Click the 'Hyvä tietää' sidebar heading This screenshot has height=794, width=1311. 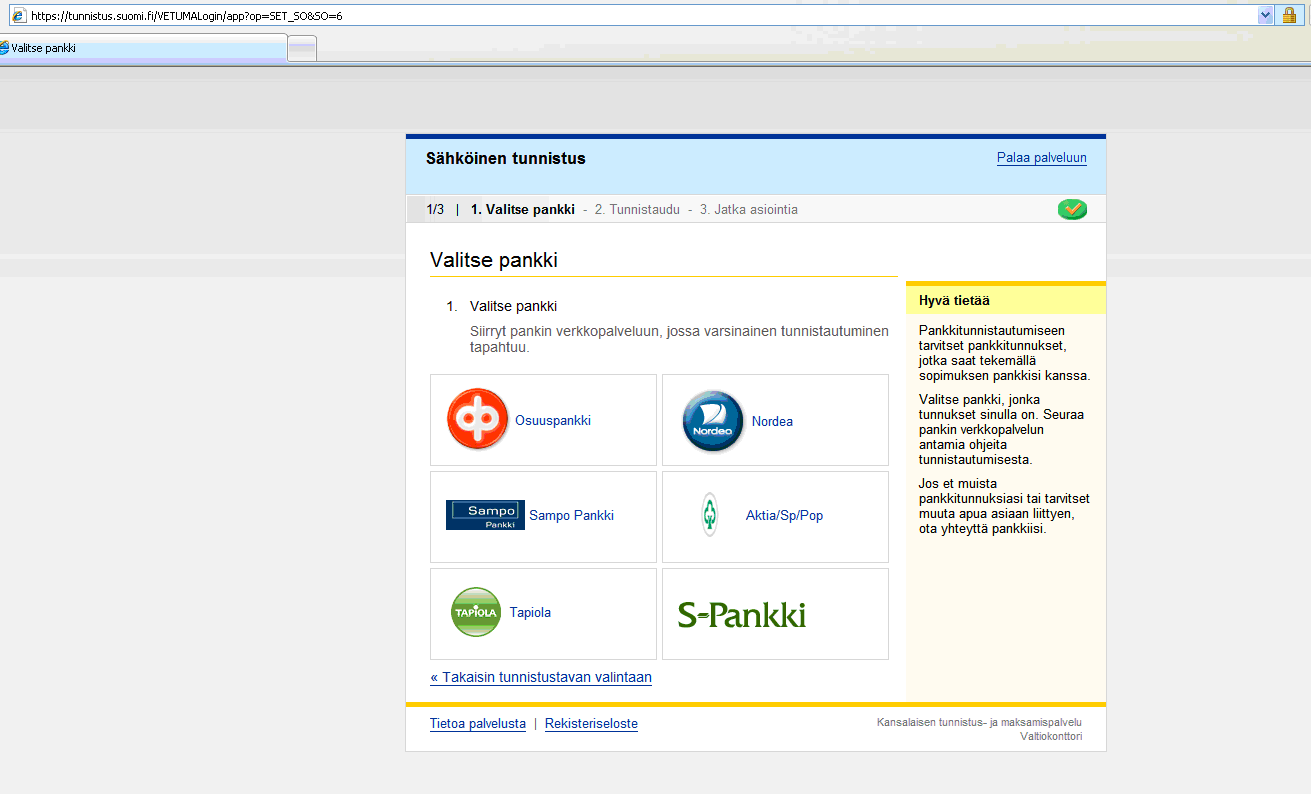tap(955, 300)
